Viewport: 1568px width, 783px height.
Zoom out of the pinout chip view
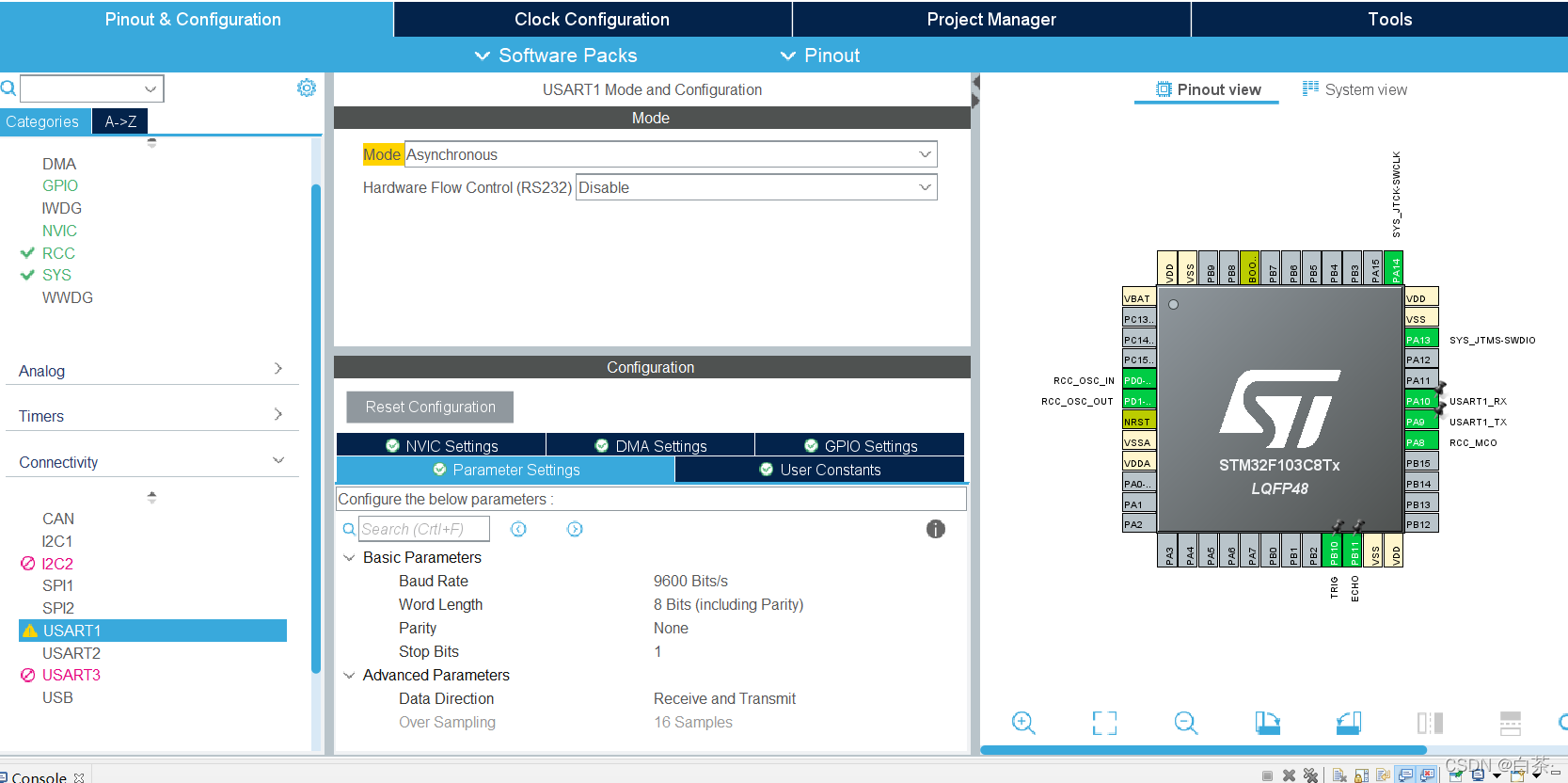tap(1186, 723)
